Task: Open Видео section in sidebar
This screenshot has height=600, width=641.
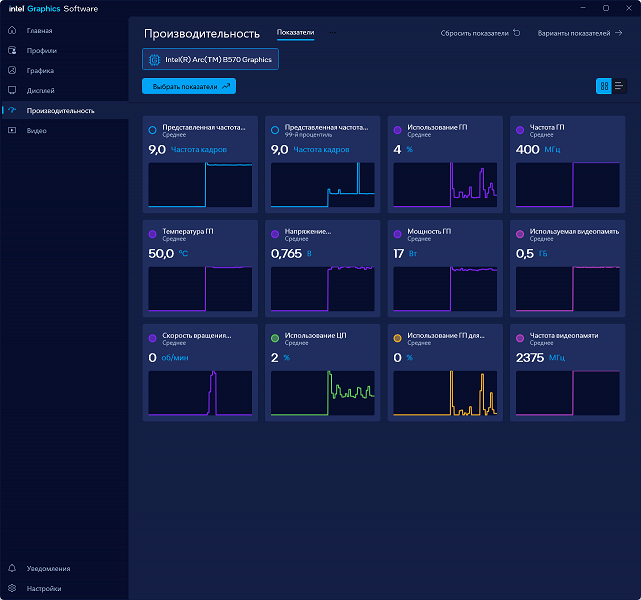Action: click(x=36, y=130)
